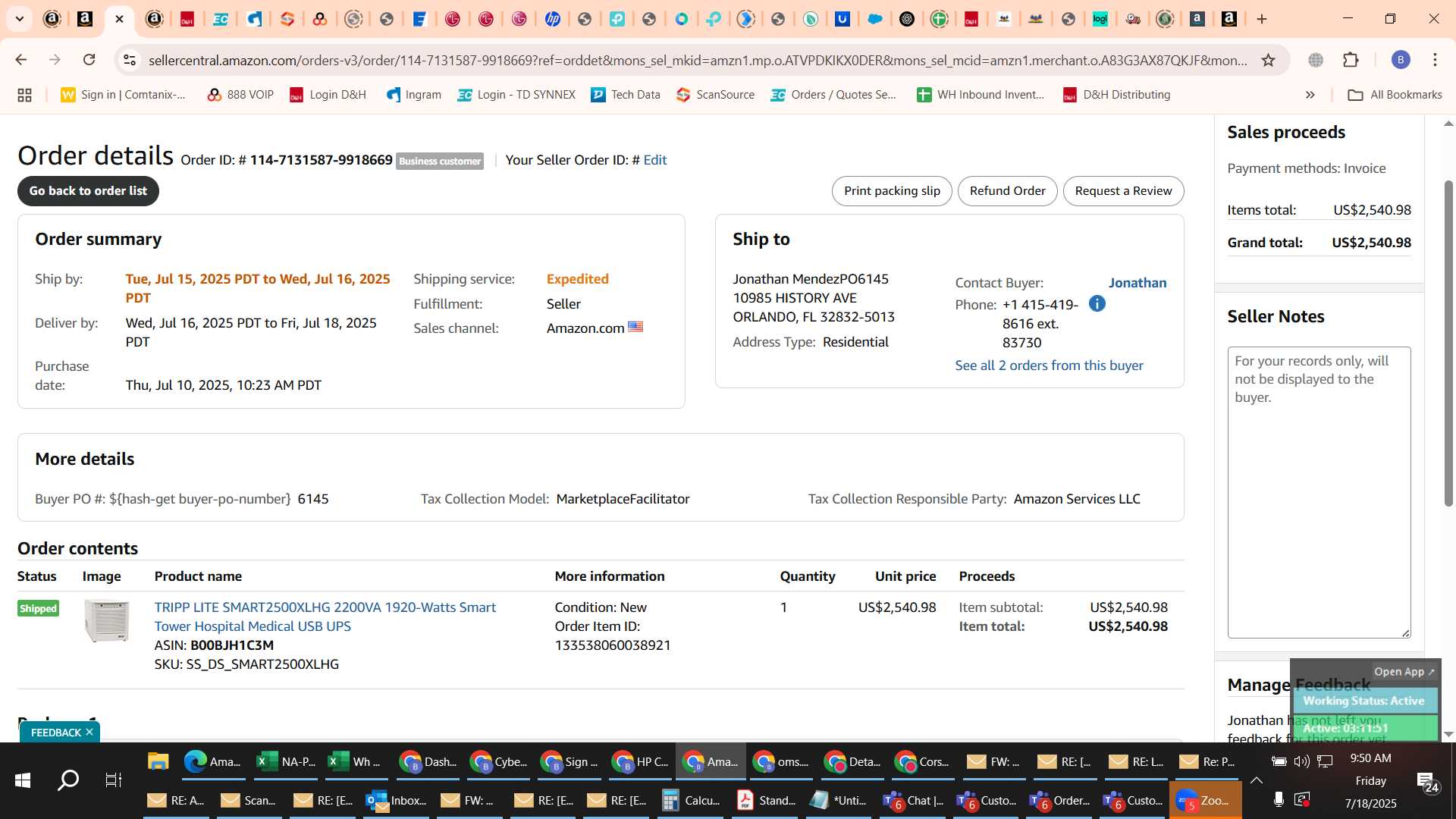Bookmark this page with the star icon
Viewport: 1456px width, 819px height.
point(1268,60)
